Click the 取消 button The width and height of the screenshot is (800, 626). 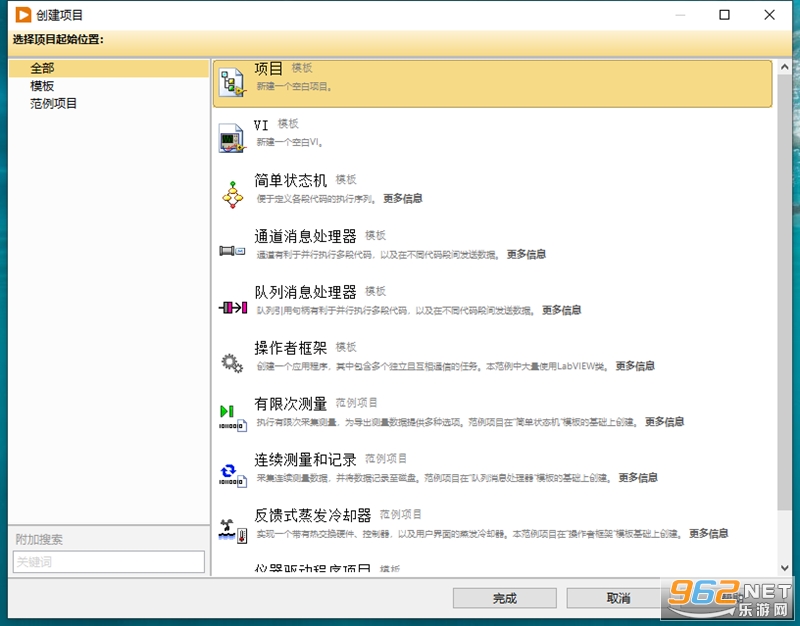tap(618, 598)
